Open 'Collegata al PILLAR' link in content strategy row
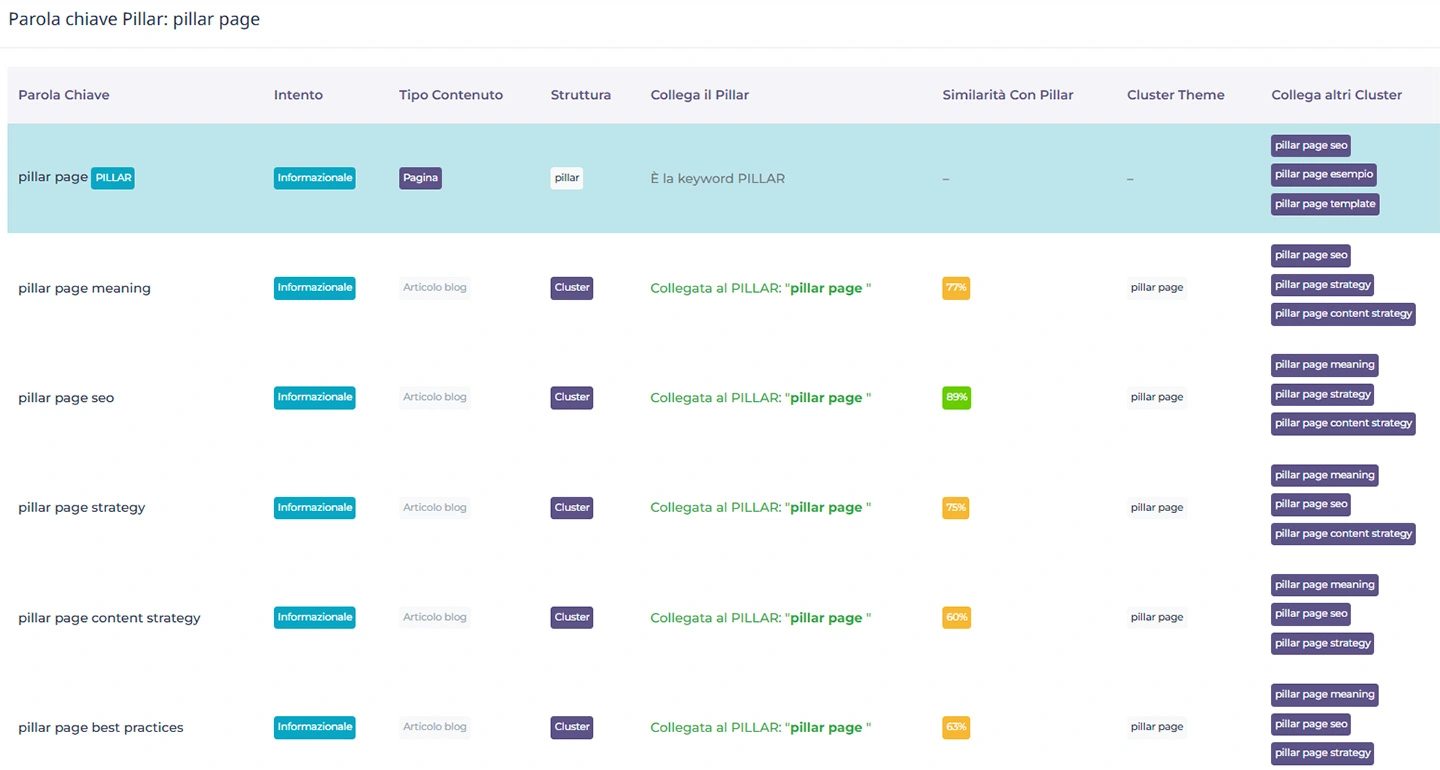Screen dimensions: 1440x770 tap(760, 618)
